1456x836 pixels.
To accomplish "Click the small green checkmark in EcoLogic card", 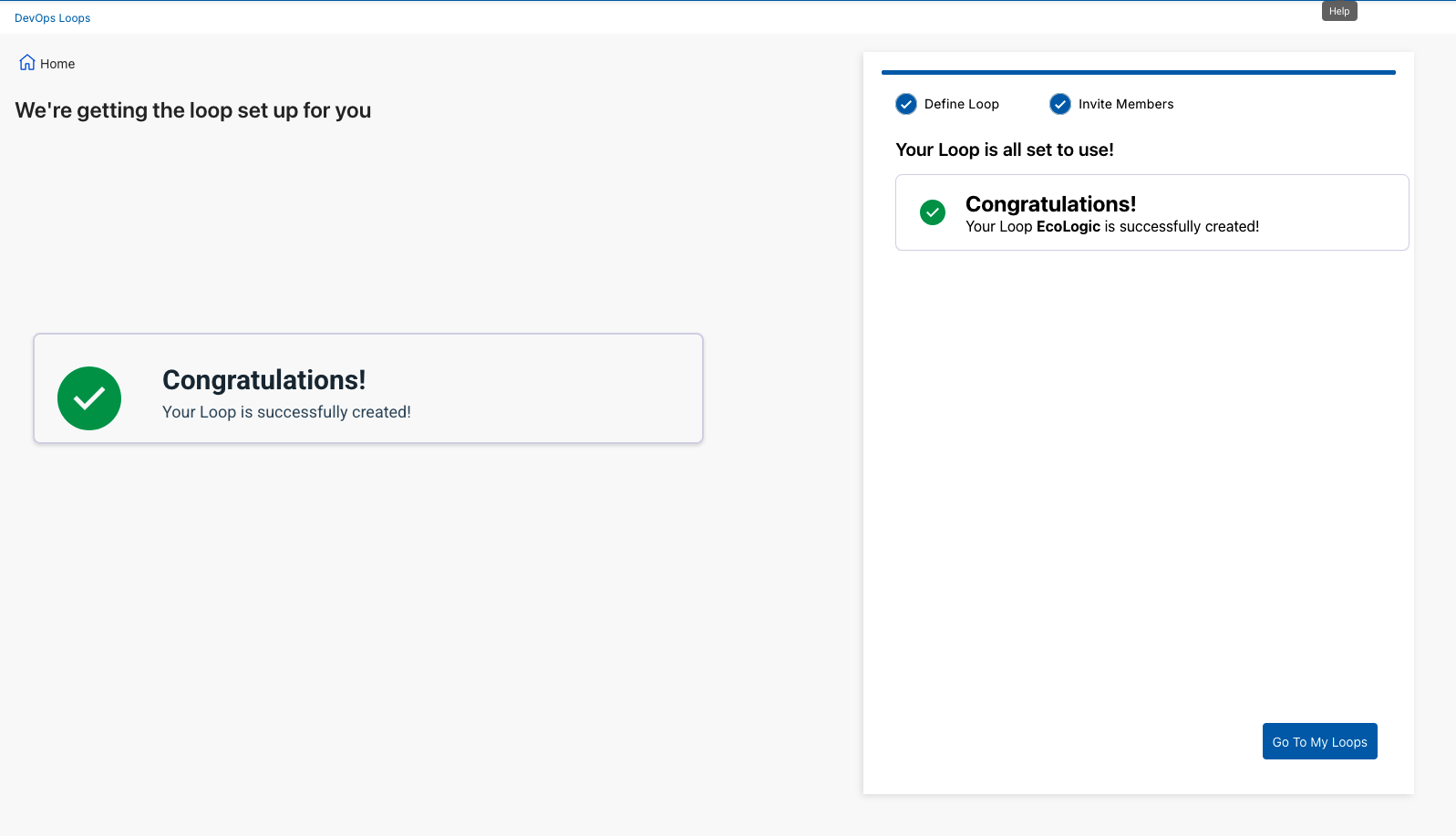I will (x=932, y=212).
